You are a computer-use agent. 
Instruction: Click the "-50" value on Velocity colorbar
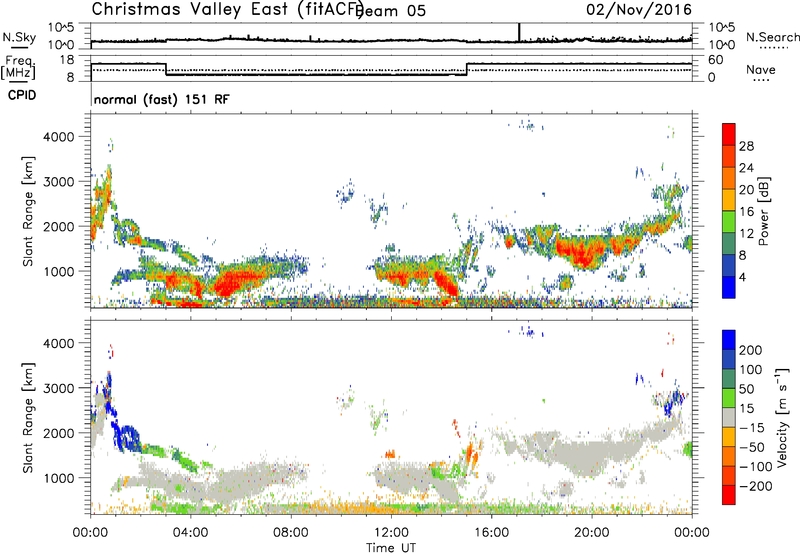pyautogui.click(x=751, y=447)
